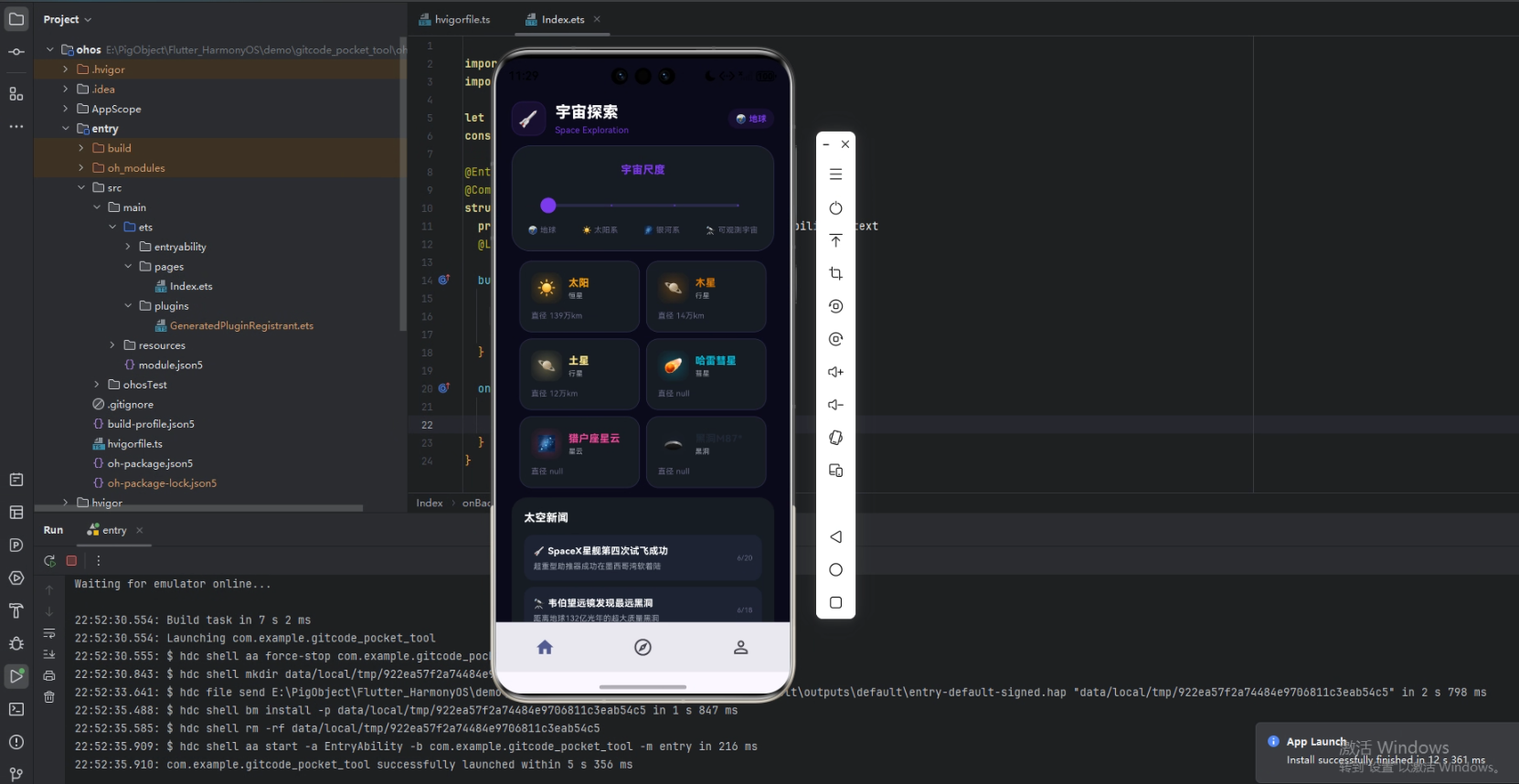Image resolution: width=1519 pixels, height=784 pixels.
Task: Open the Problems tool window icon
Action: (16, 742)
